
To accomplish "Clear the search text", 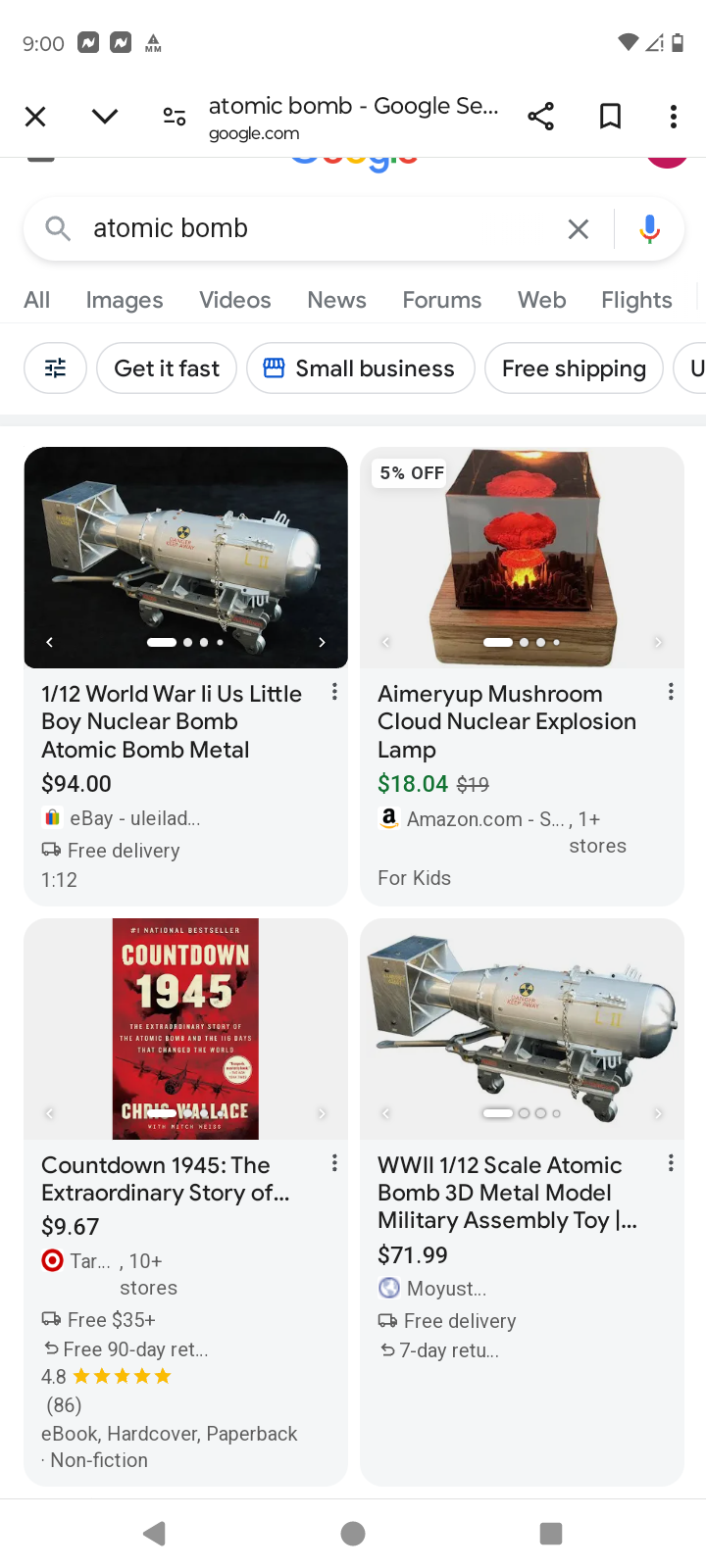I will 579,229.
